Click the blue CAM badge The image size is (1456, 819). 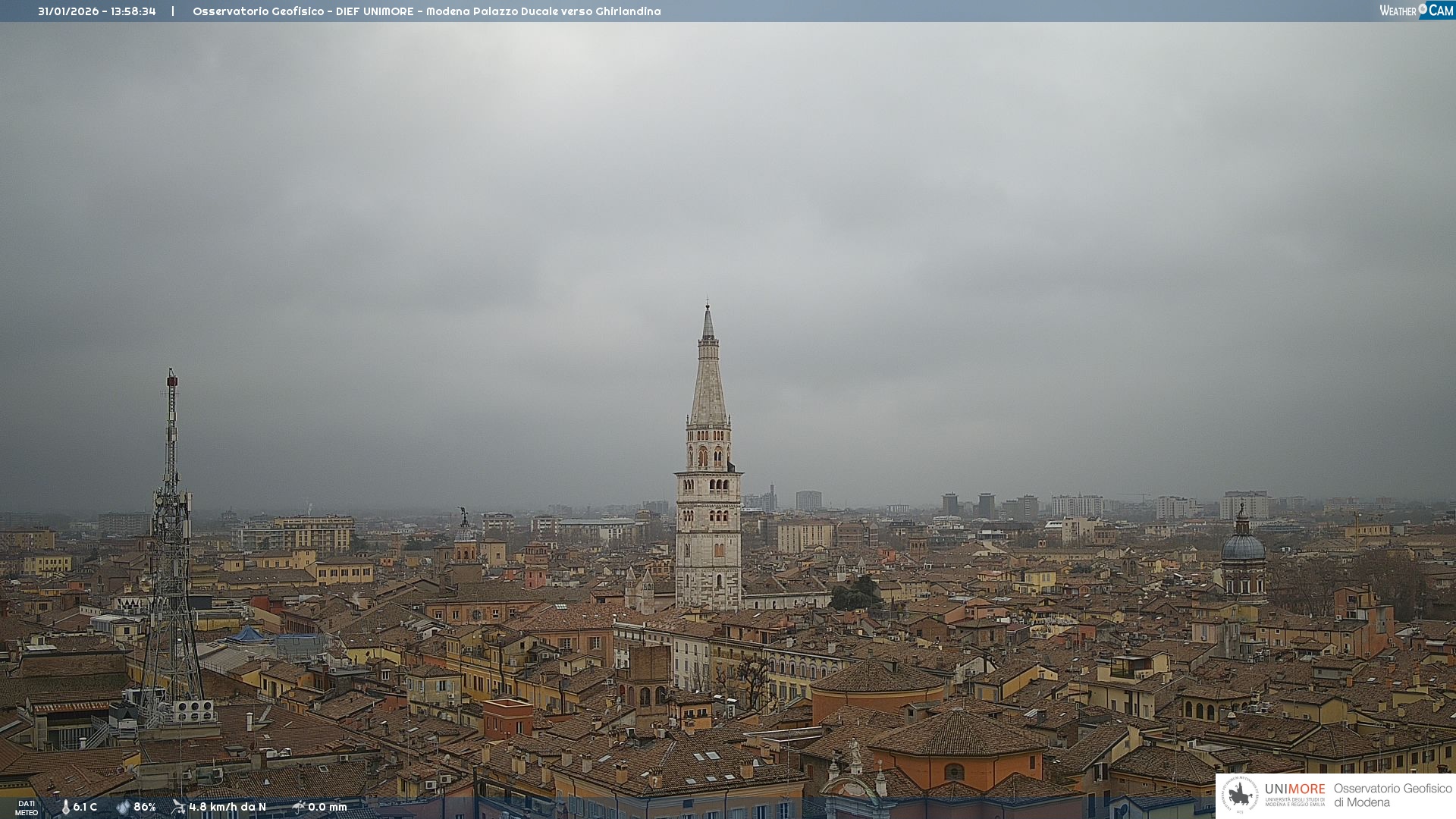coord(1441,10)
